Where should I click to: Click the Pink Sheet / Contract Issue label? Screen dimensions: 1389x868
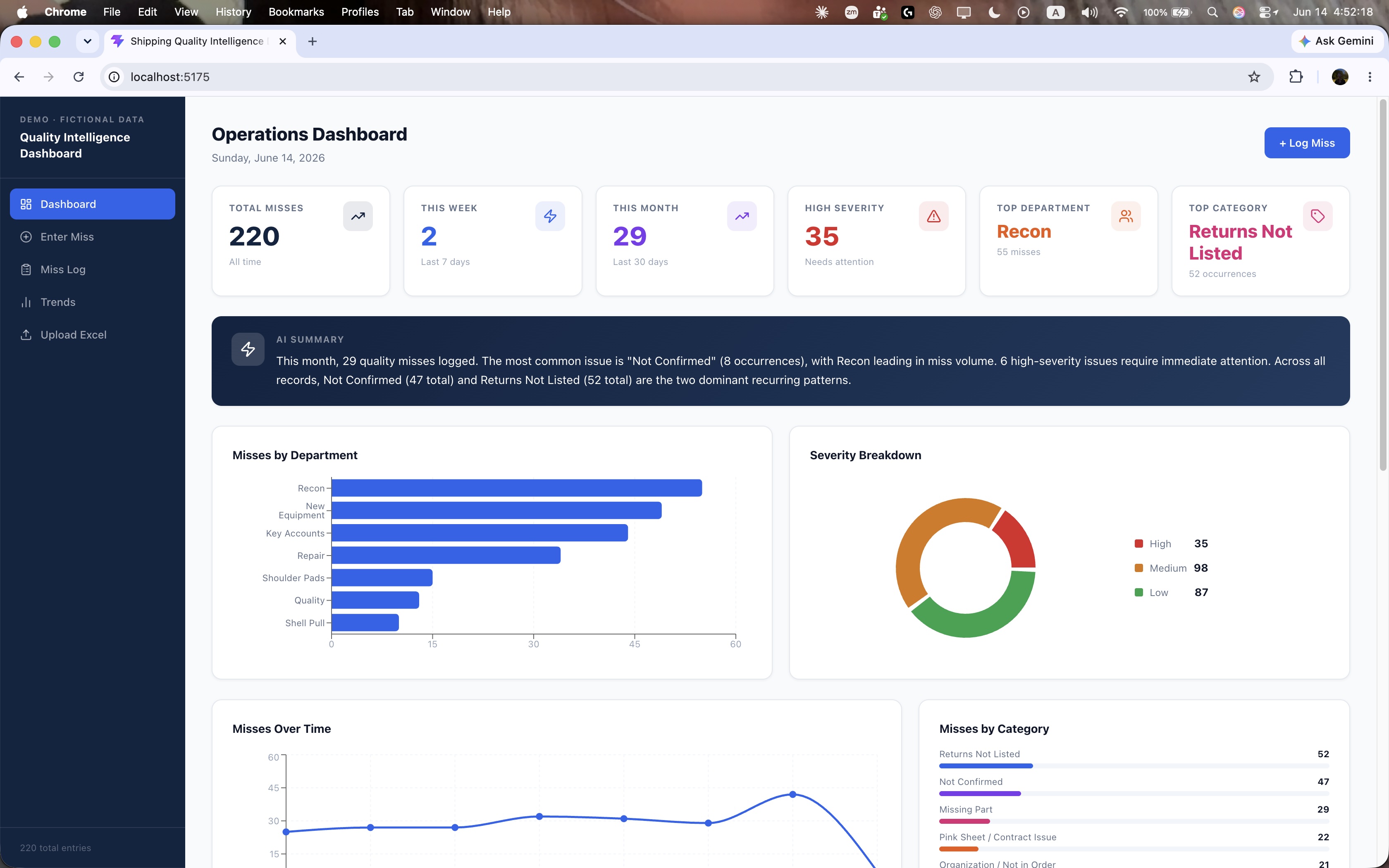point(998,837)
